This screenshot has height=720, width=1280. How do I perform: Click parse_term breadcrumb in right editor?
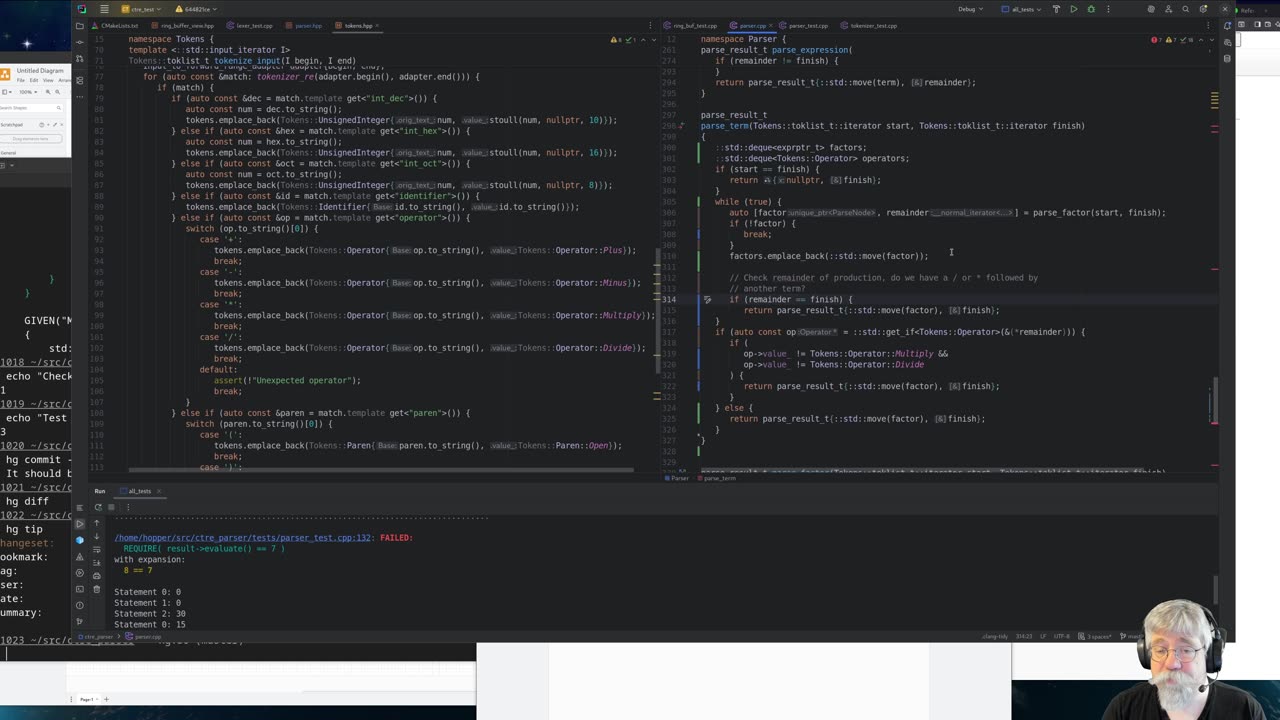tap(718, 478)
